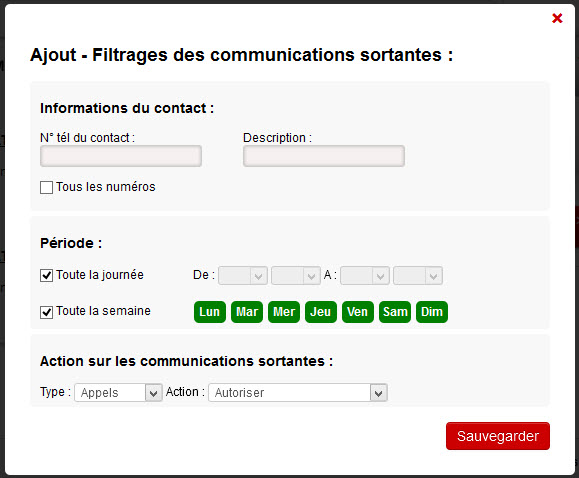Toggle the Sam day button
The image size is (579, 478).
395,312
